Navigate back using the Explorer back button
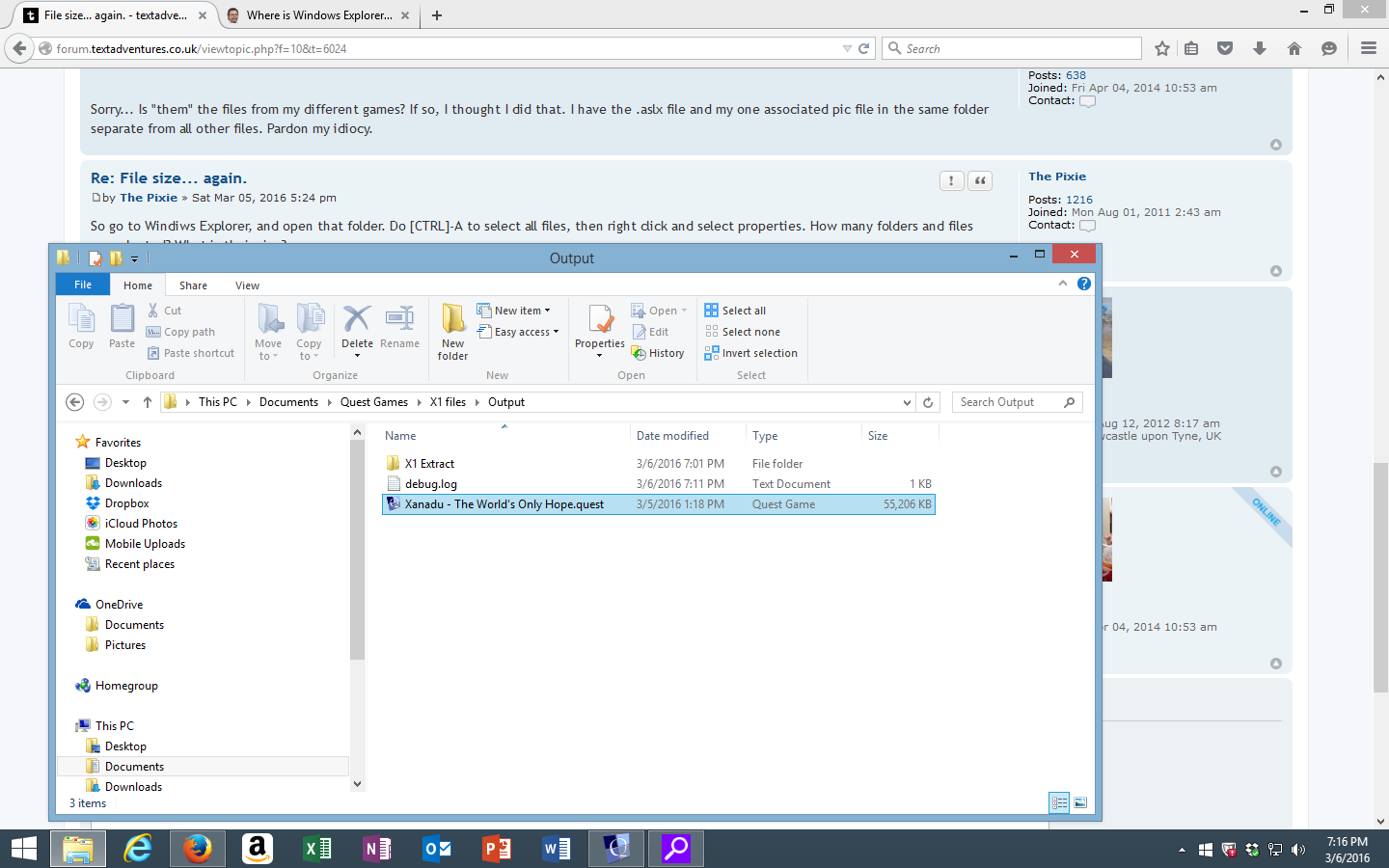1389x868 pixels. click(x=74, y=402)
